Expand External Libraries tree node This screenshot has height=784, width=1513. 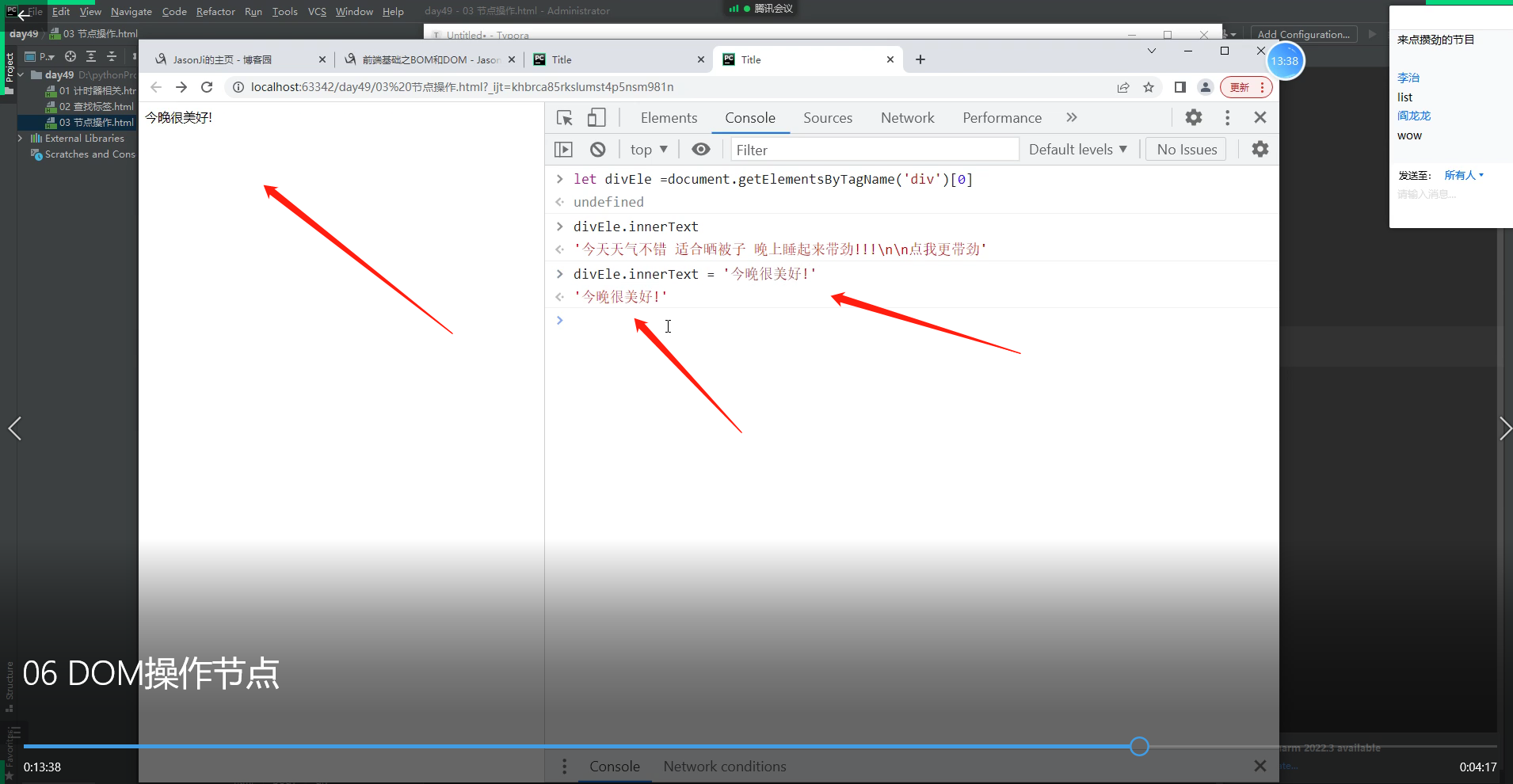(x=21, y=139)
